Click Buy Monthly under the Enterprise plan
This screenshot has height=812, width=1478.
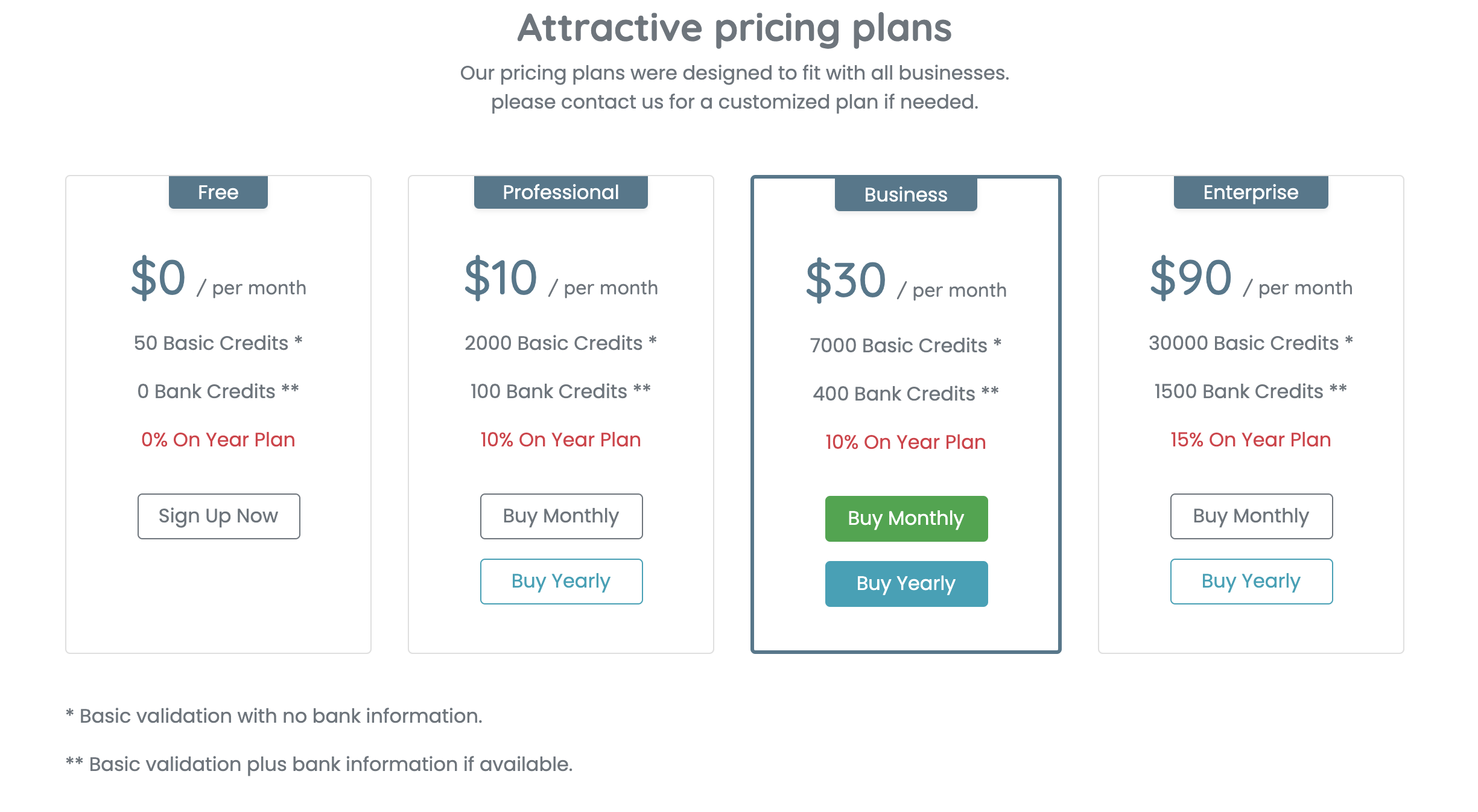1251,516
